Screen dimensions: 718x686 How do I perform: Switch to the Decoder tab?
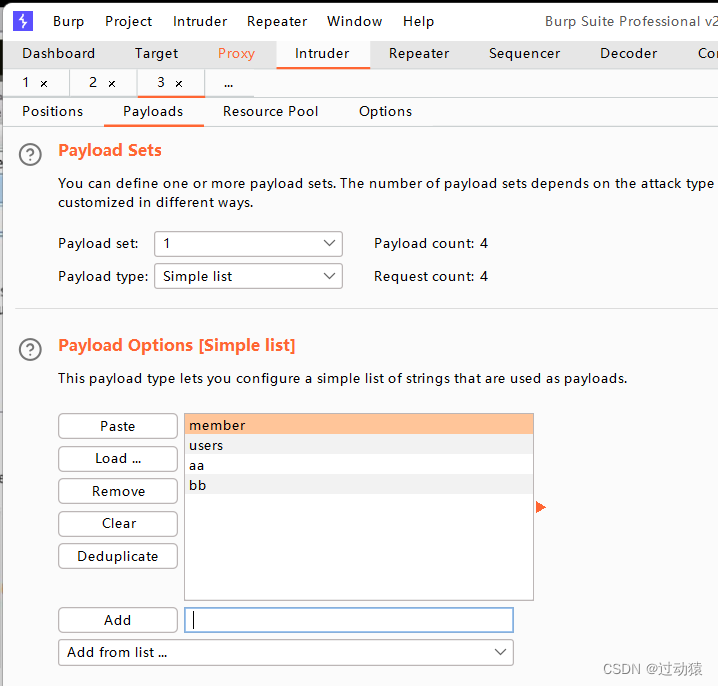pyautogui.click(x=629, y=53)
